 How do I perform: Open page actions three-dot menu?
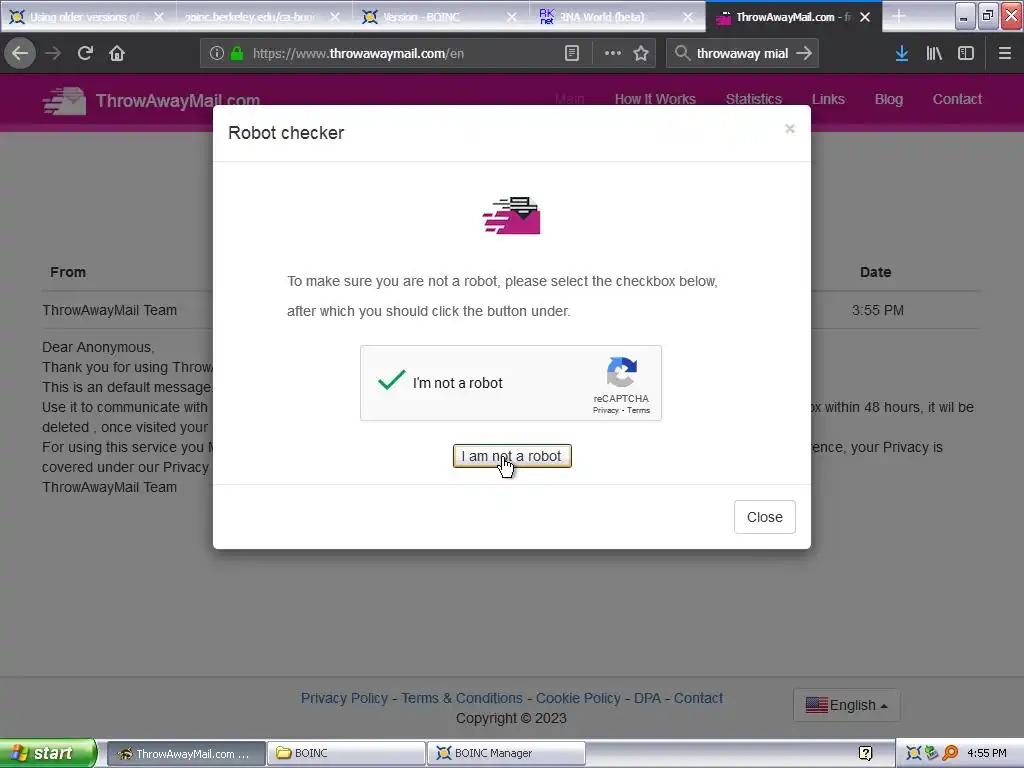click(x=613, y=54)
